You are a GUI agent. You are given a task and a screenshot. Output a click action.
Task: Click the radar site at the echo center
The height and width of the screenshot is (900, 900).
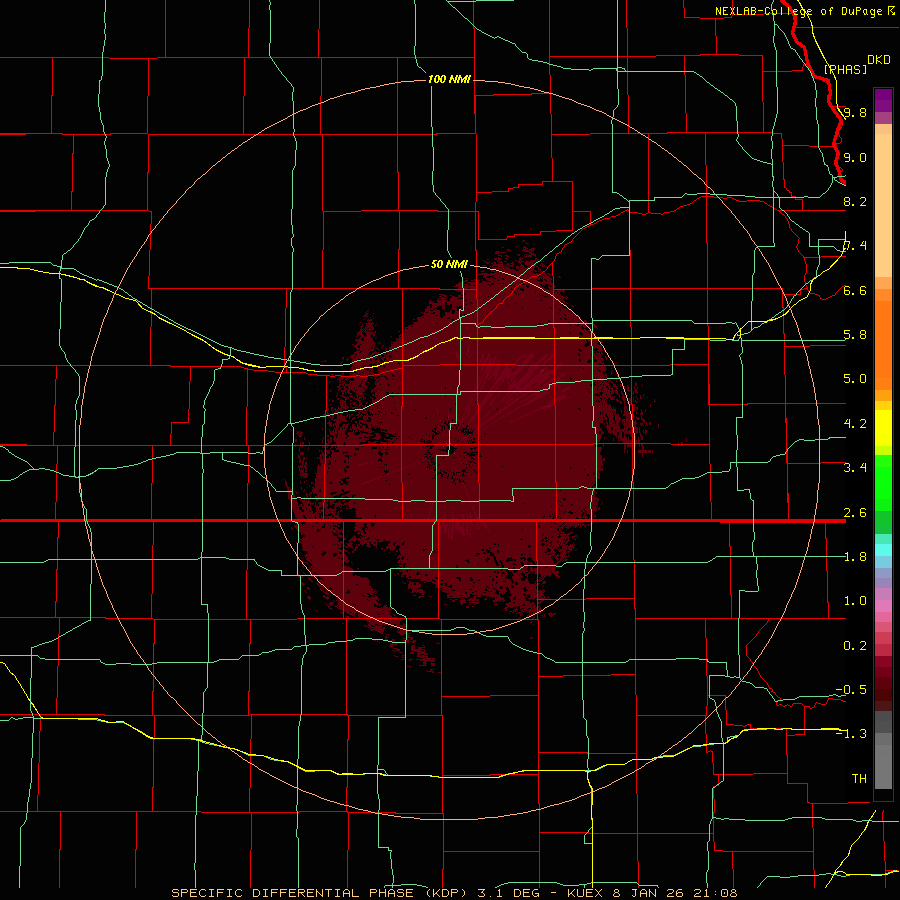tap(451, 451)
